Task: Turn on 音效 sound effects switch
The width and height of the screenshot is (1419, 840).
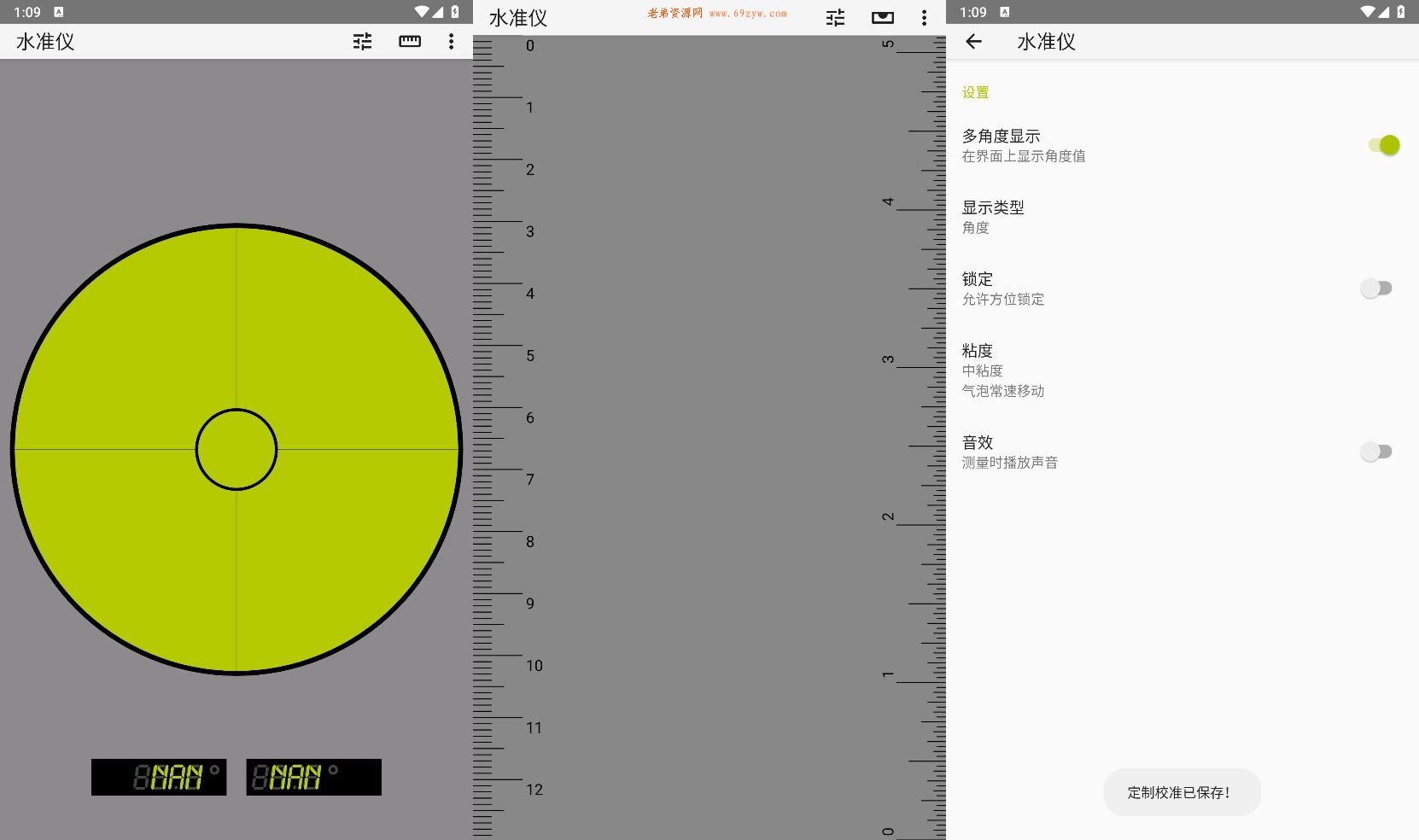Action: coord(1375,452)
